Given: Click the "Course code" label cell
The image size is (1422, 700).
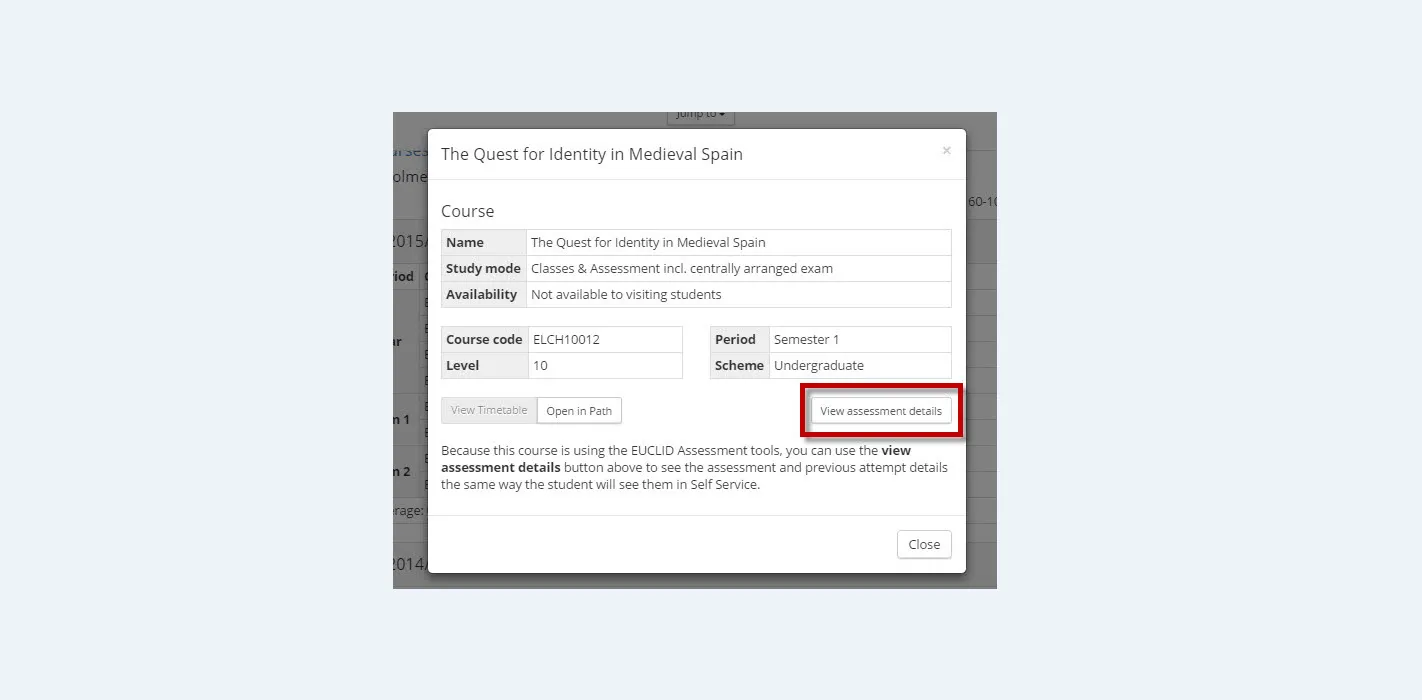Looking at the screenshot, I should coord(484,340).
